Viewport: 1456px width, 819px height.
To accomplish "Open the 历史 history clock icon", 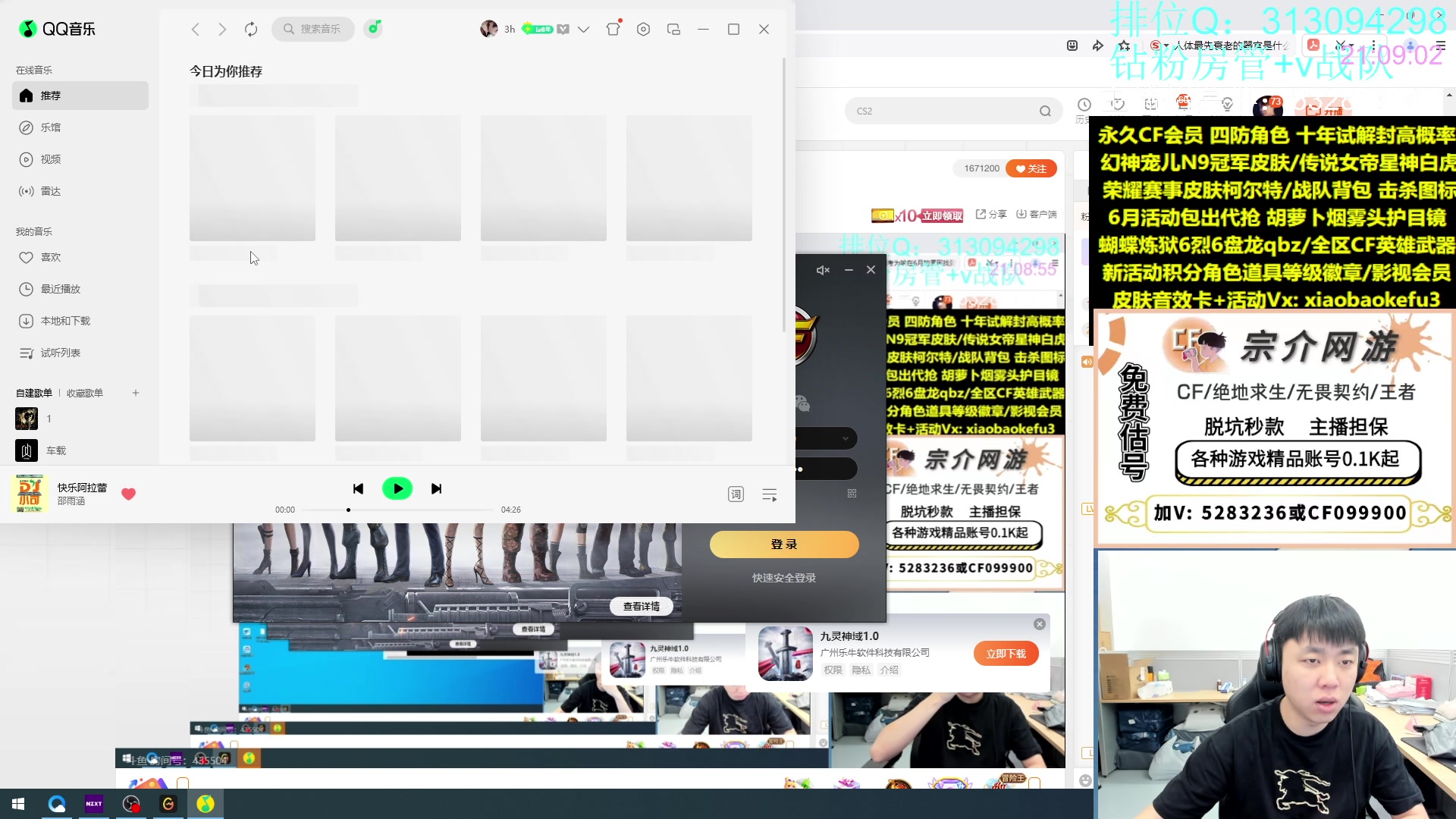I will [x=1084, y=105].
